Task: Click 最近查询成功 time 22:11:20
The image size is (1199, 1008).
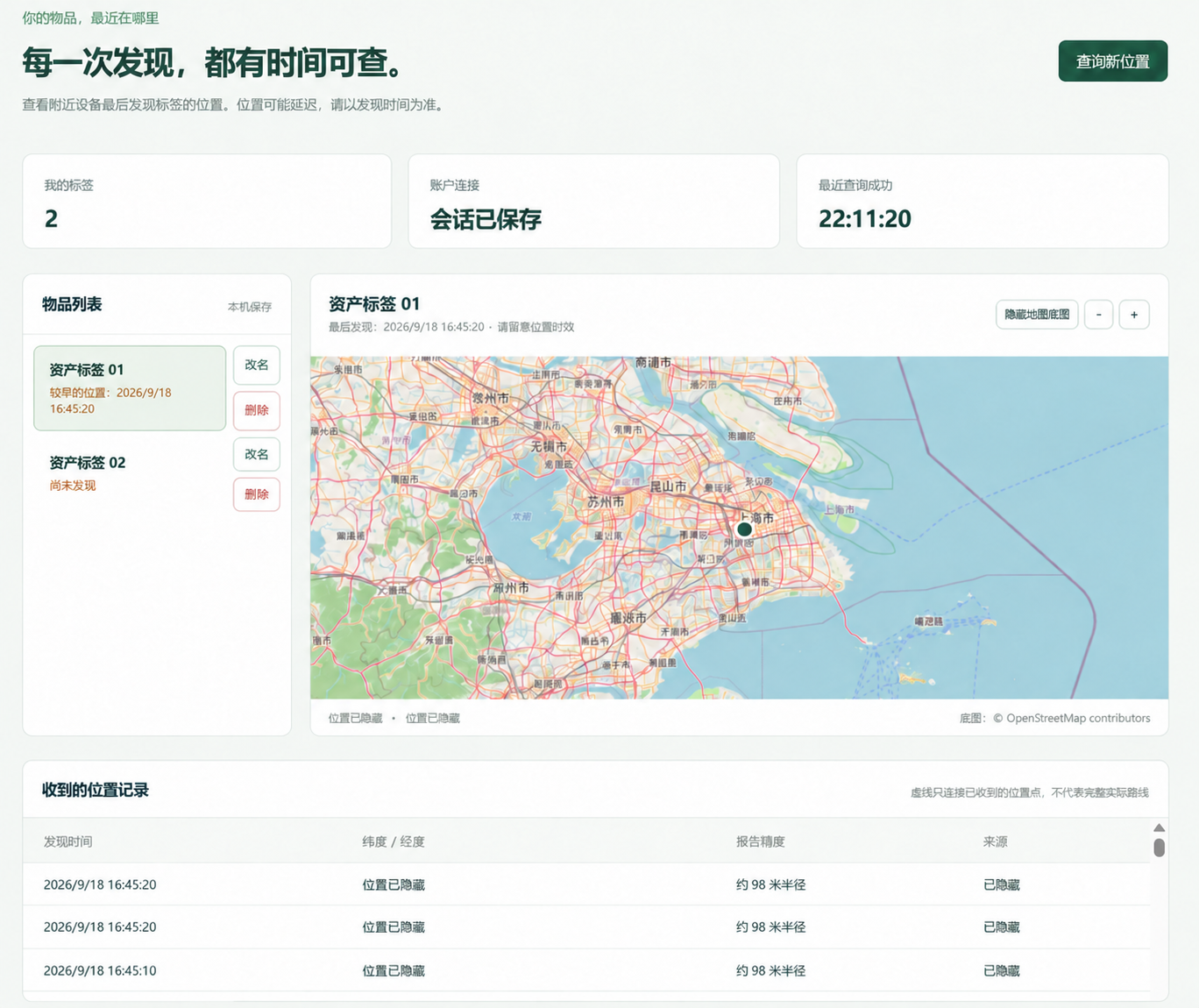Action: coord(865,219)
